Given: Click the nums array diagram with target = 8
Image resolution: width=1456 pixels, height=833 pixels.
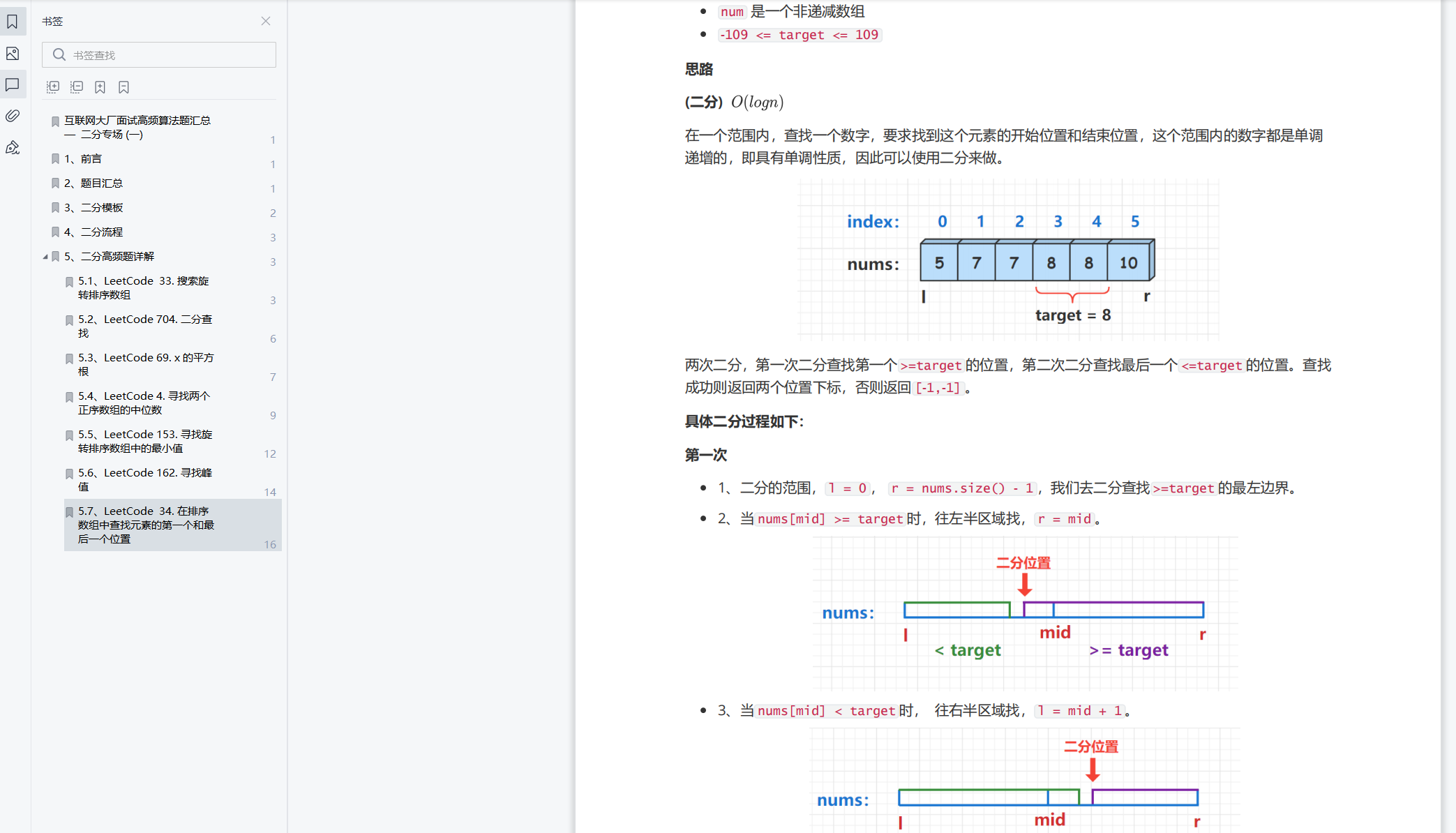Looking at the screenshot, I should [x=1009, y=259].
